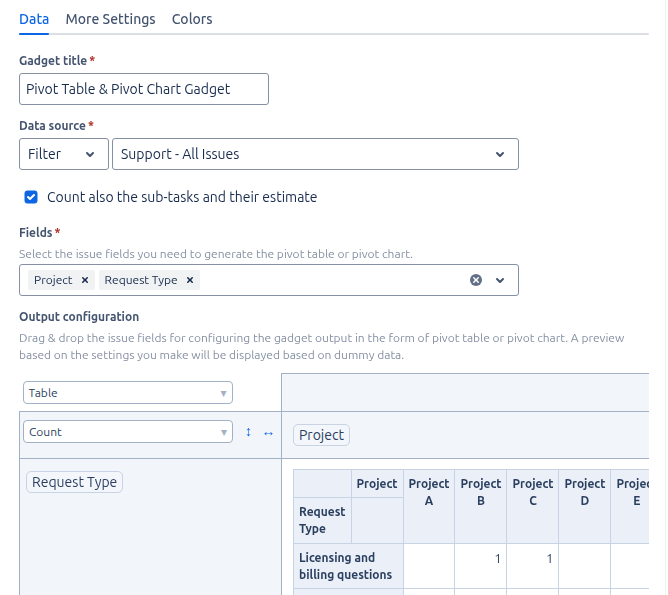668x595 pixels.
Task: Click the Licensing row cell under Project B
Action: (x=481, y=566)
